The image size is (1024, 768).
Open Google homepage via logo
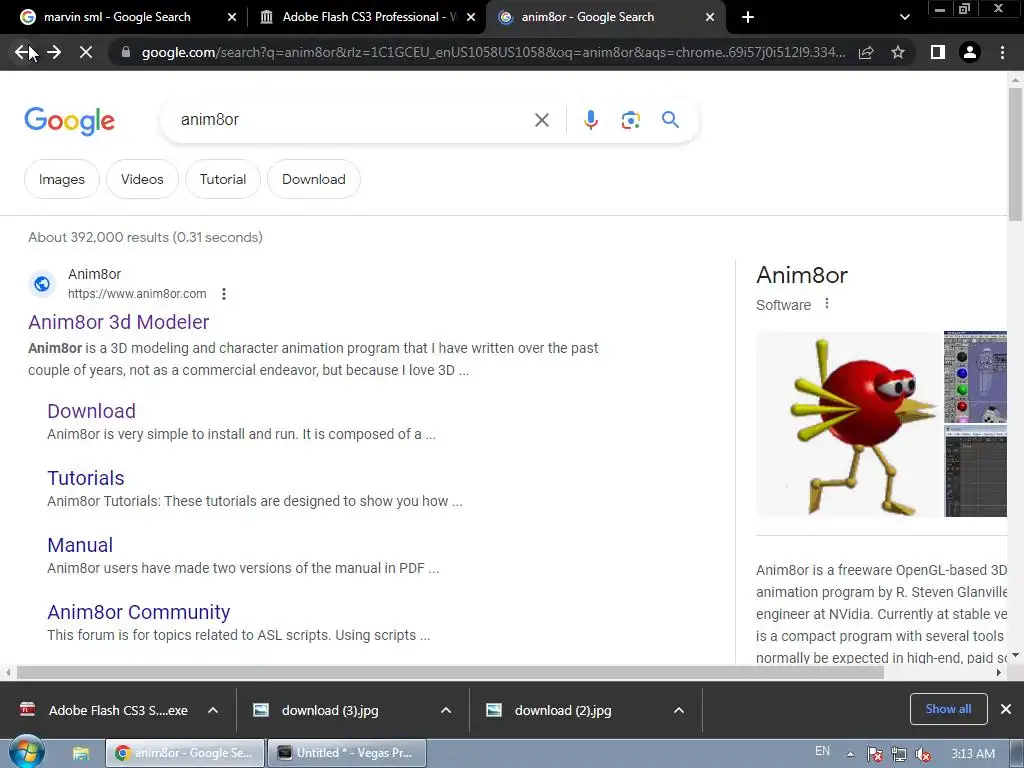point(70,121)
